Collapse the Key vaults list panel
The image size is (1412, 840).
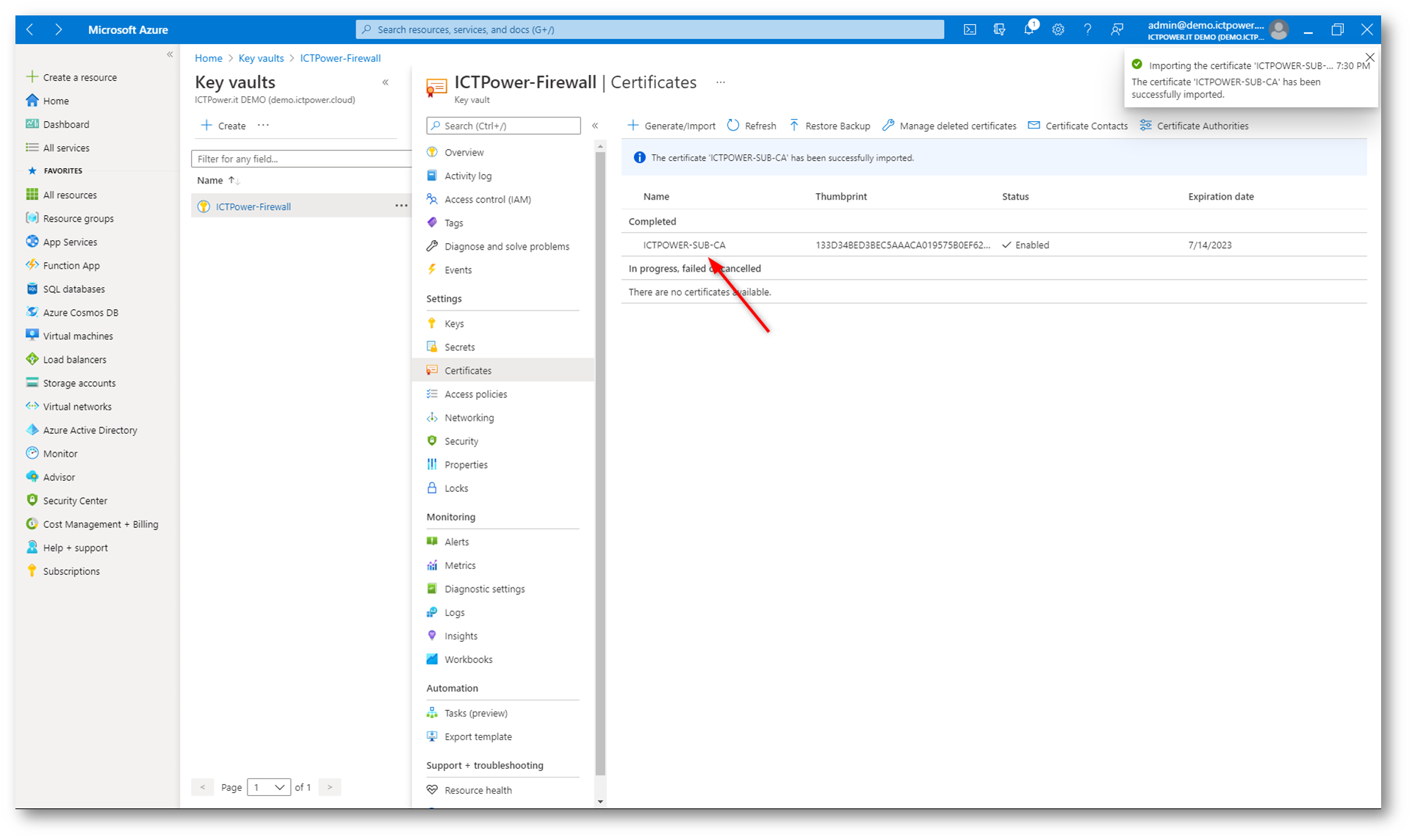tap(386, 82)
